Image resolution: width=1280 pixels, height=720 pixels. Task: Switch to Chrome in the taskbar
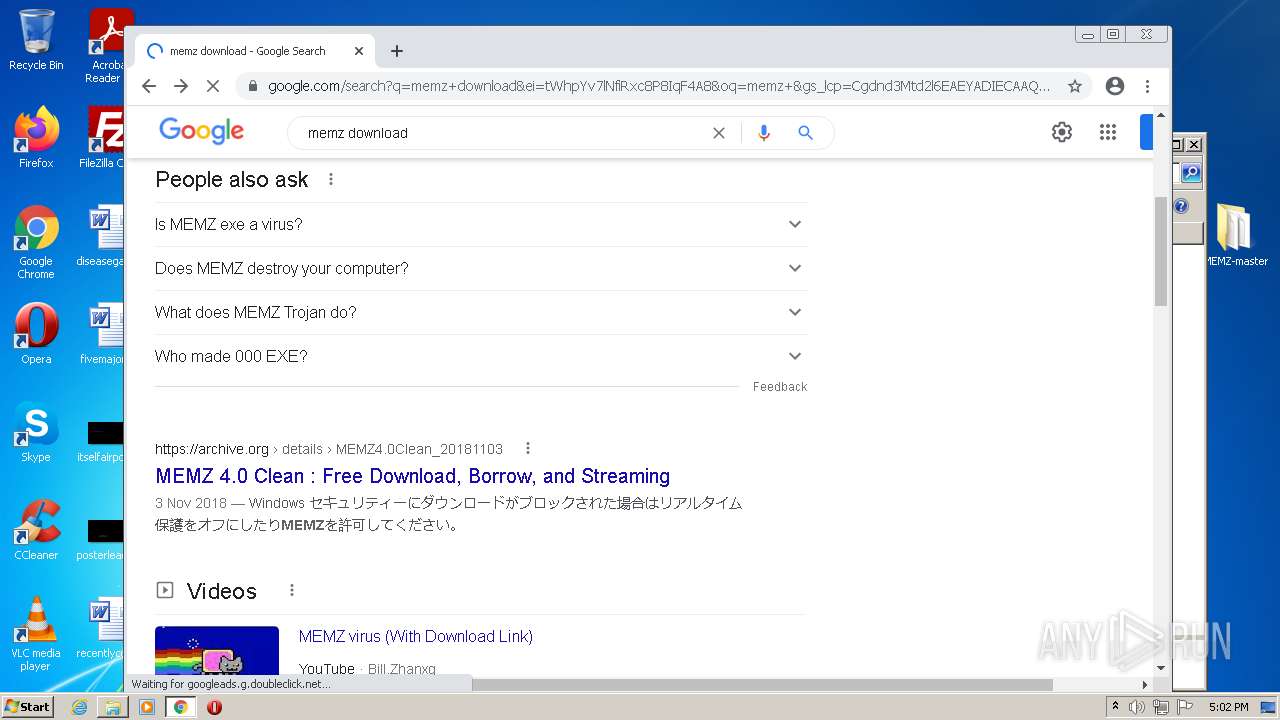coord(181,707)
